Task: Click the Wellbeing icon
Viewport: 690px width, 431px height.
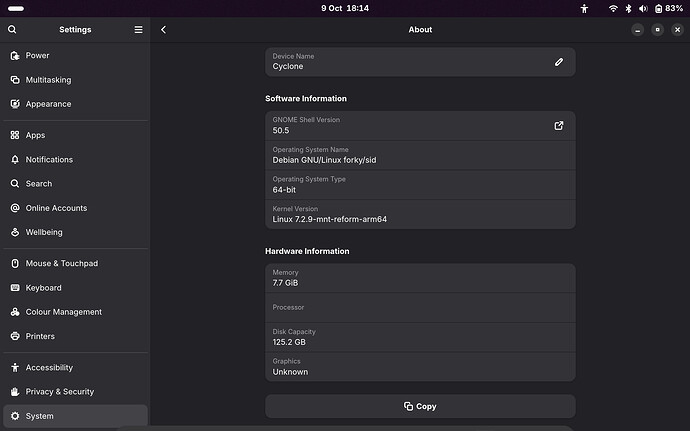Action: click(x=15, y=232)
